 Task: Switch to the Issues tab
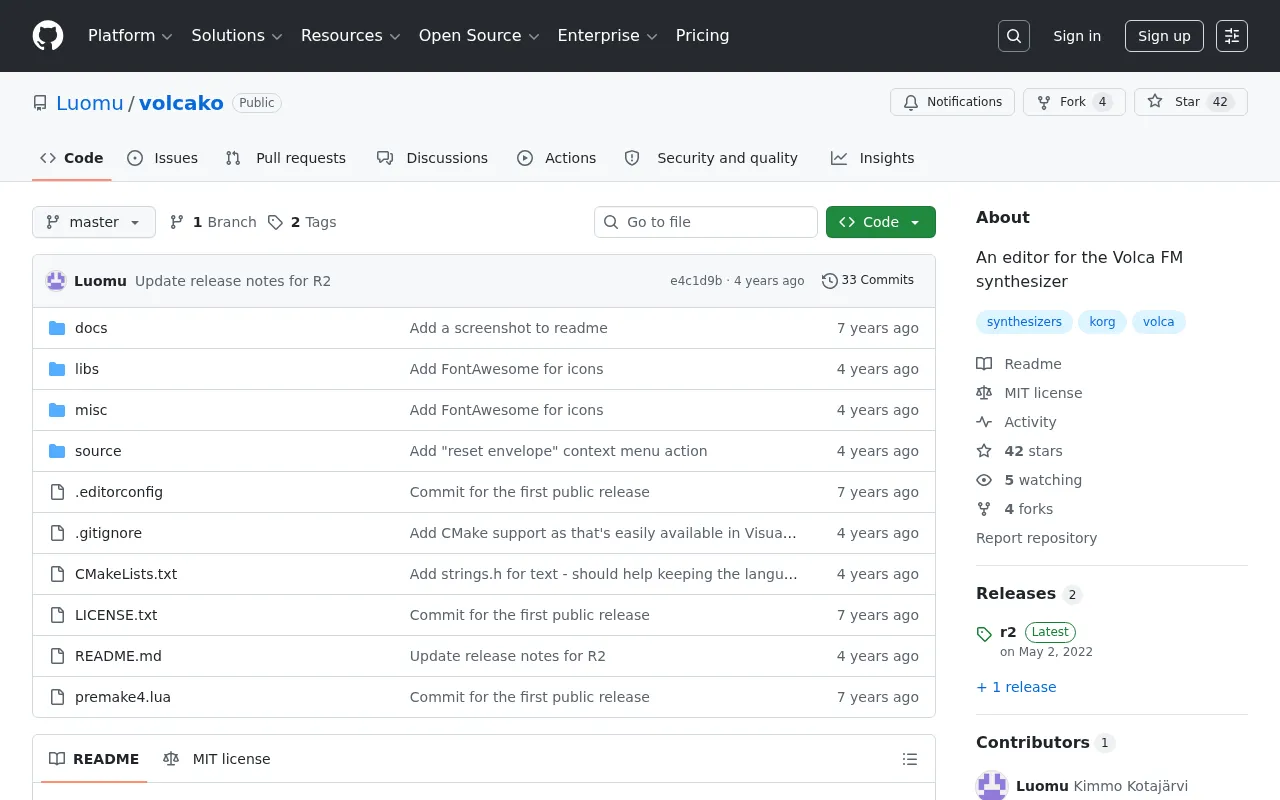[x=162, y=158]
